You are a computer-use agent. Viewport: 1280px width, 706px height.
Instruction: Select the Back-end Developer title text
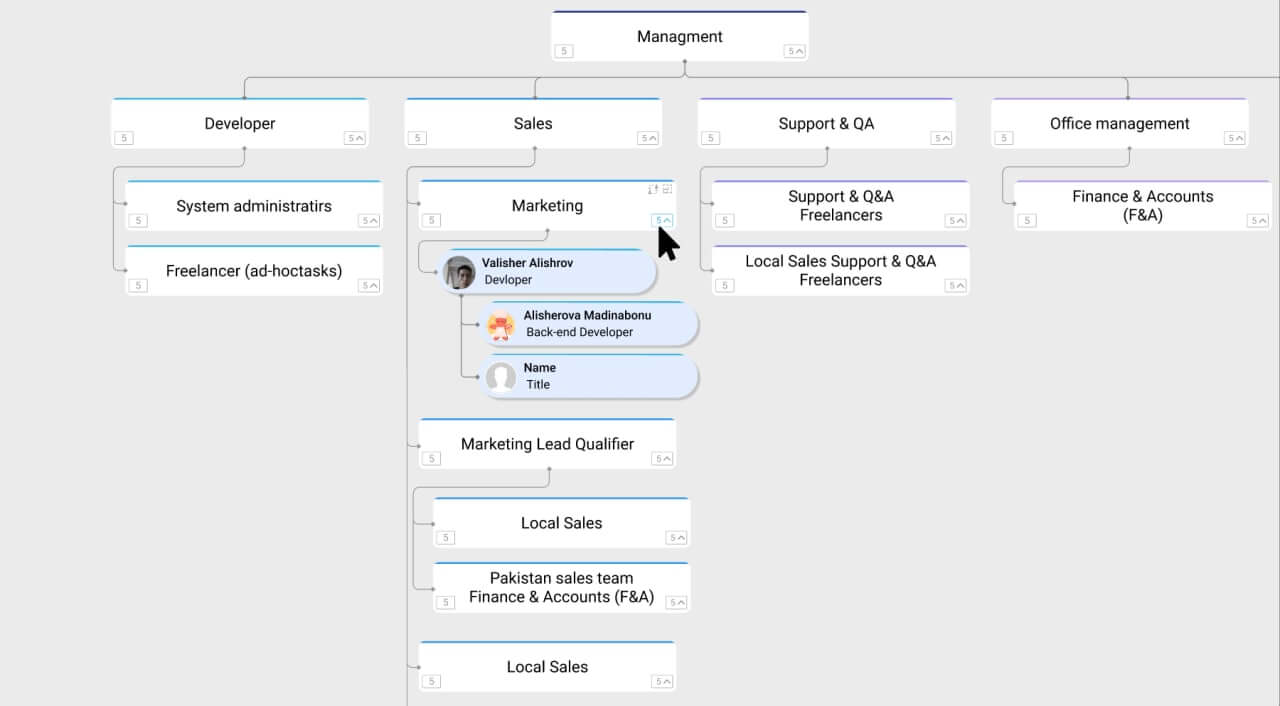pyautogui.click(x=580, y=332)
